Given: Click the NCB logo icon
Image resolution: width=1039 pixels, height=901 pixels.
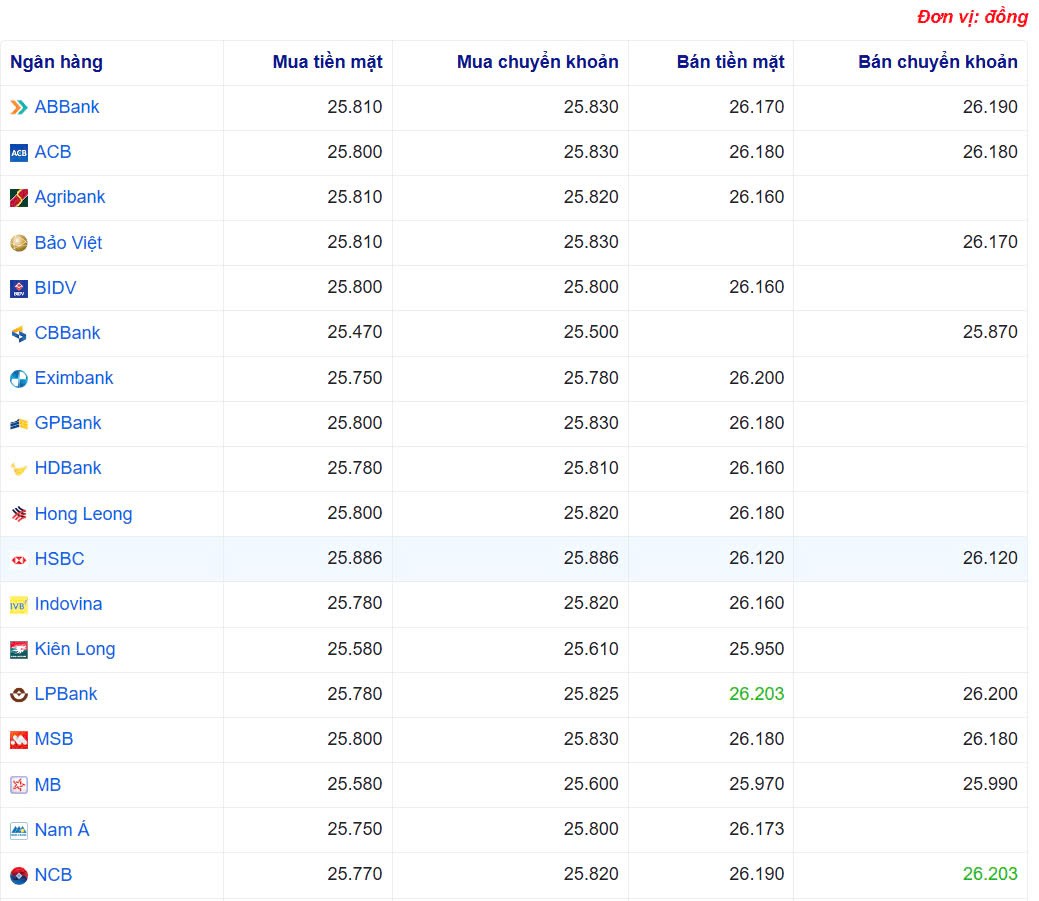Looking at the screenshot, I should [x=19, y=875].
